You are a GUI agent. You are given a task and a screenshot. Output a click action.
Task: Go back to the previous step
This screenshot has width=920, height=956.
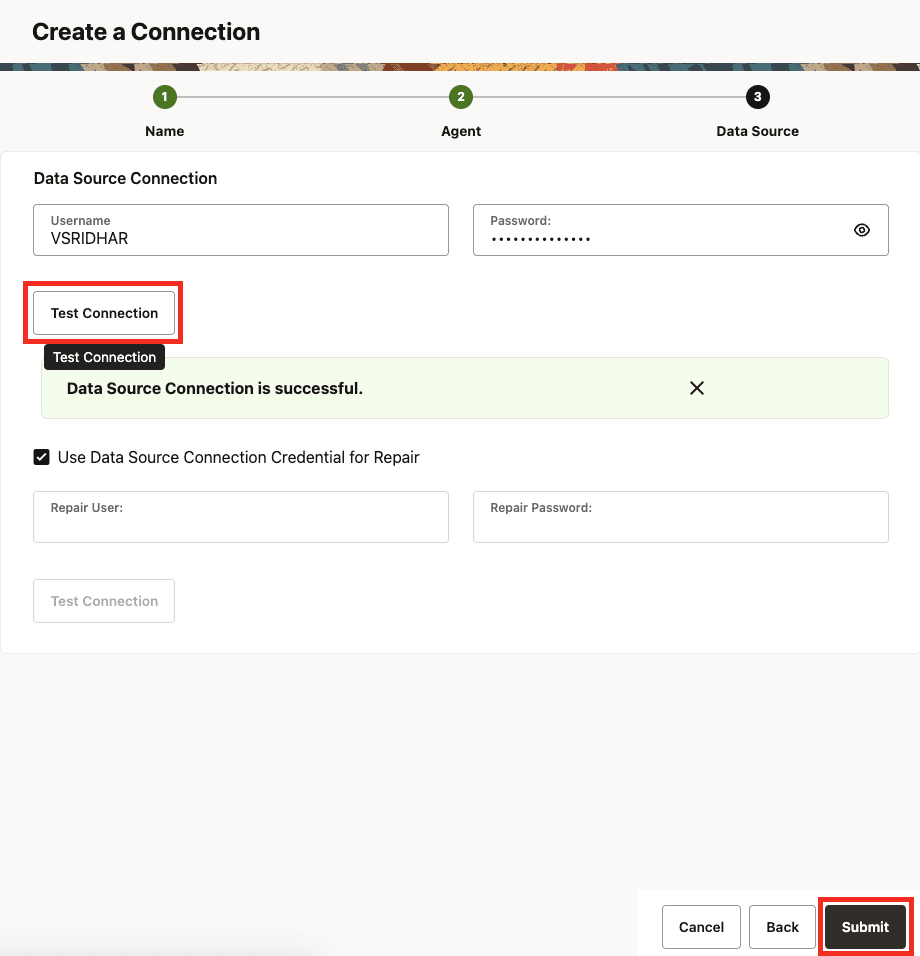782,927
